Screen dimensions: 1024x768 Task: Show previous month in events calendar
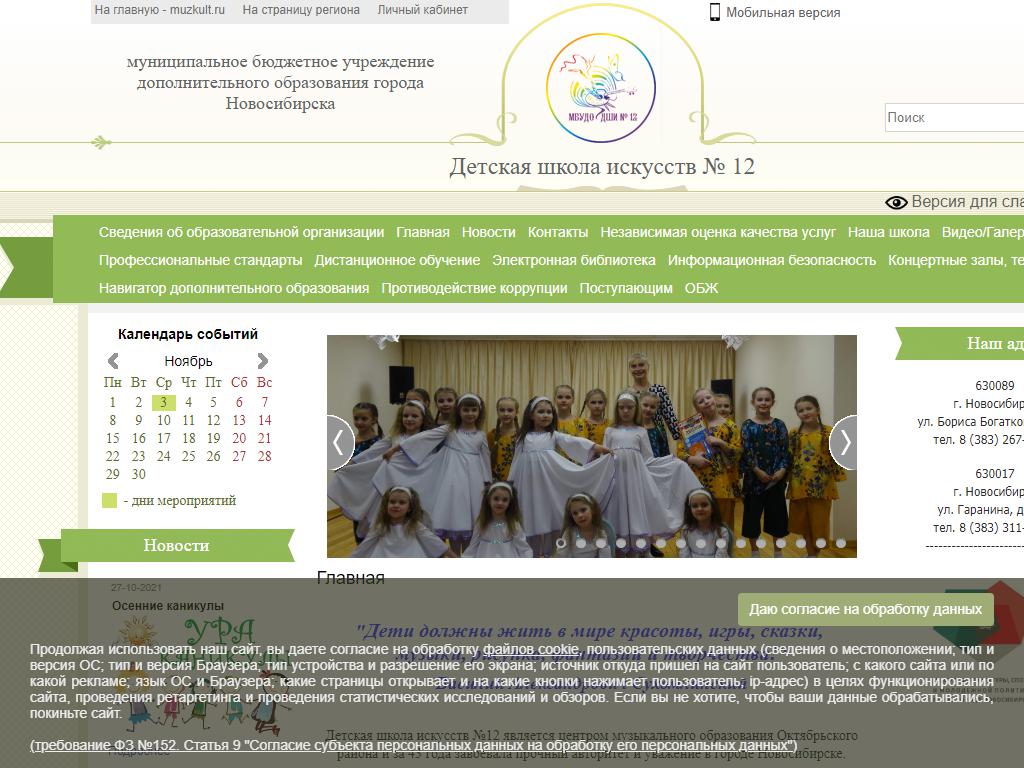[113, 361]
